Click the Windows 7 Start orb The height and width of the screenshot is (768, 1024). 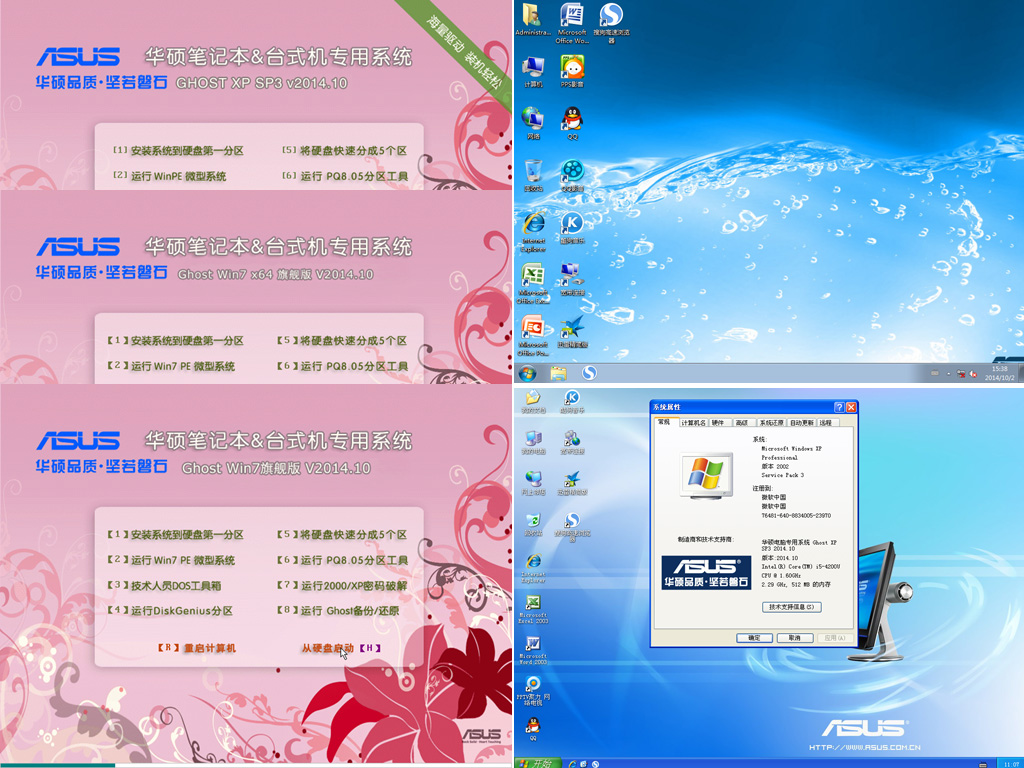point(528,373)
